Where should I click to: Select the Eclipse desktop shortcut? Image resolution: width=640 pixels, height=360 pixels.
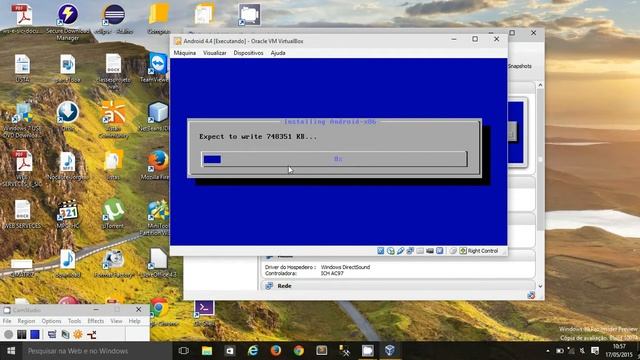tap(114, 19)
